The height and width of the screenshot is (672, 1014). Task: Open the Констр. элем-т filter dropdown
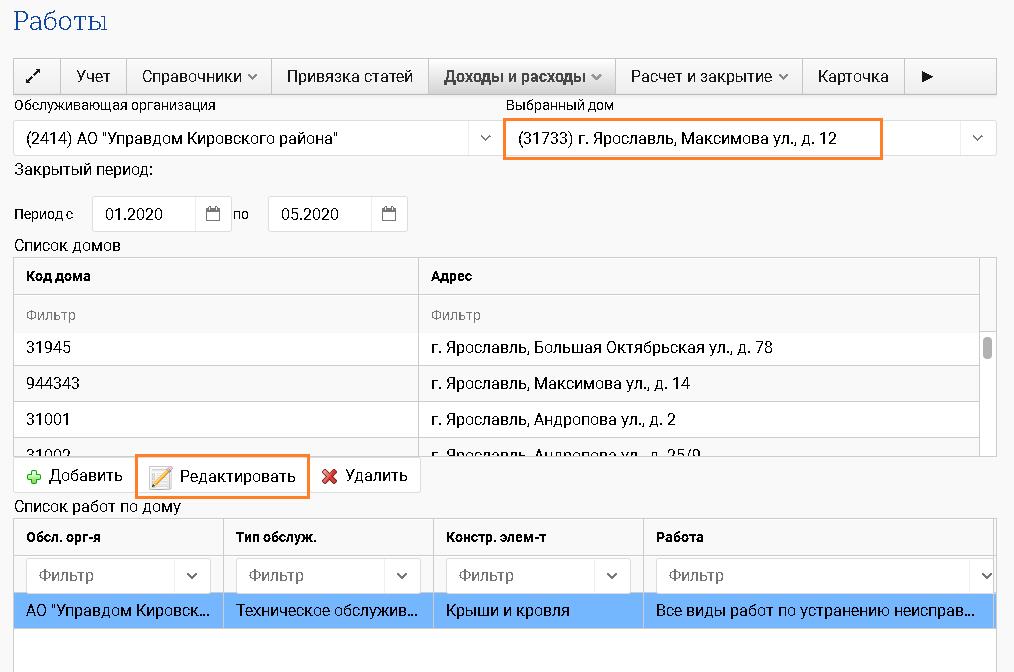pos(612,576)
